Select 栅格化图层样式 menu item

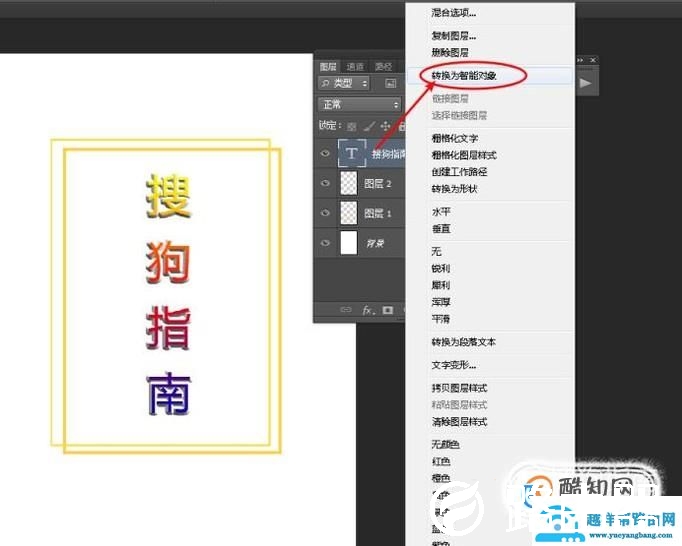pyautogui.click(x=464, y=155)
